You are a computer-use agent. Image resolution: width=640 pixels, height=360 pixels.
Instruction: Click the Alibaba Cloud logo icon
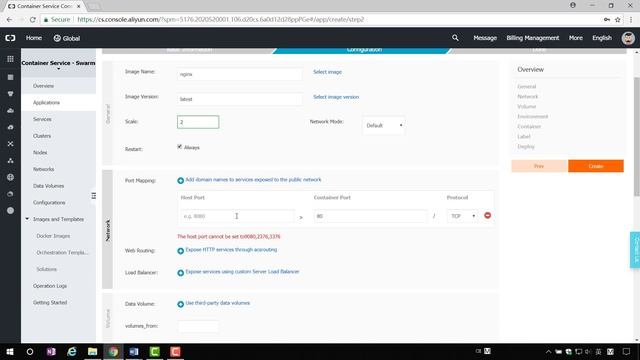[10, 38]
